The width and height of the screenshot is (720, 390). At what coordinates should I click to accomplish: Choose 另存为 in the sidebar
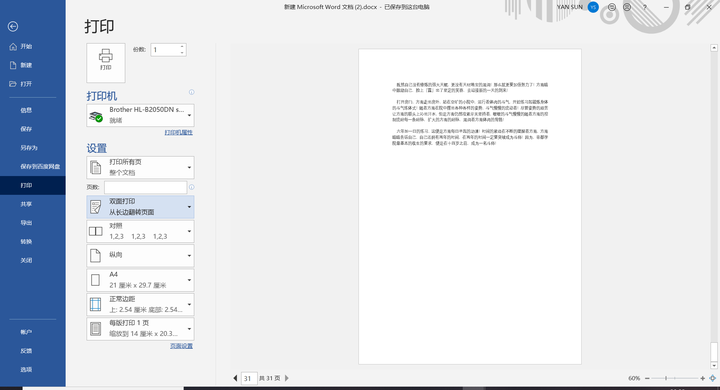[33, 148]
